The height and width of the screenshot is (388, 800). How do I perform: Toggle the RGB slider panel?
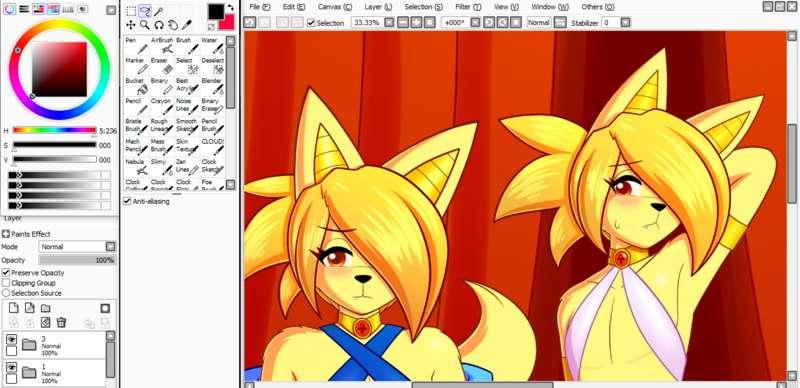pos(24,9)
